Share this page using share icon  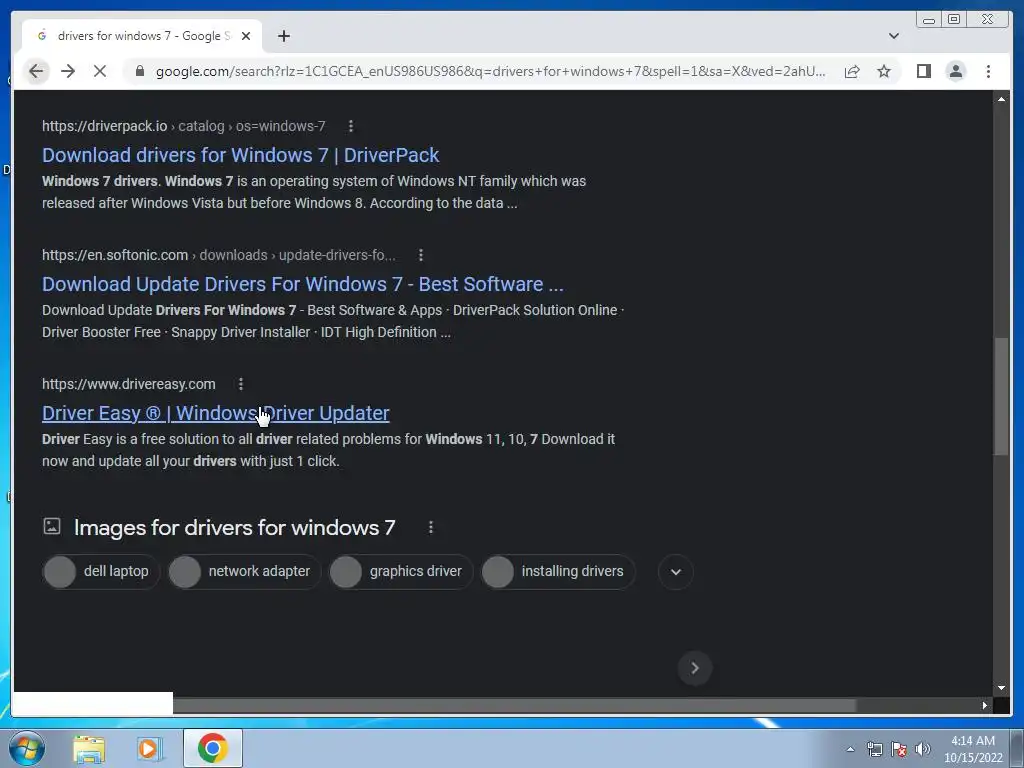coord(852,71)
